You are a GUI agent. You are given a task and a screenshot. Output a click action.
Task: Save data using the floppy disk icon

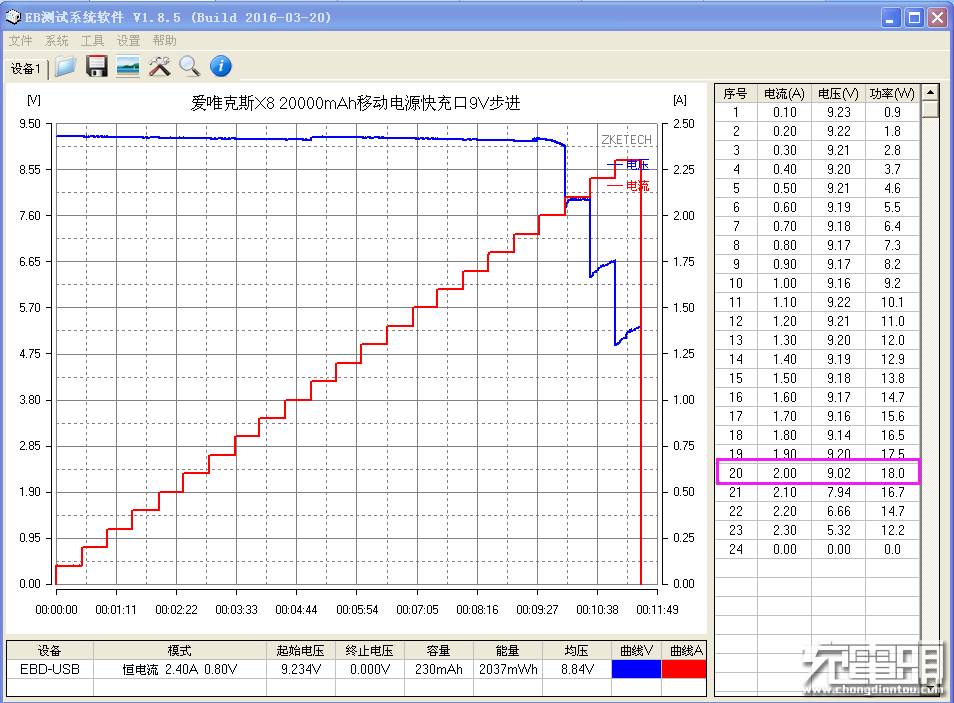tap(97, 66)
